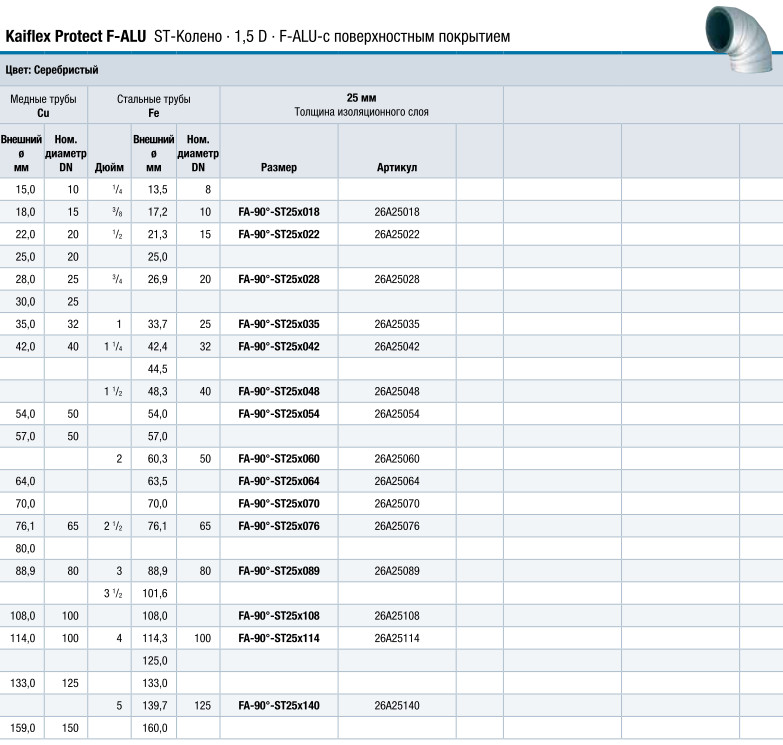Select size cell 'FA-90°-ST25x035'
The height and width of the screenshot is (745, 783).
tap(279, 324)
